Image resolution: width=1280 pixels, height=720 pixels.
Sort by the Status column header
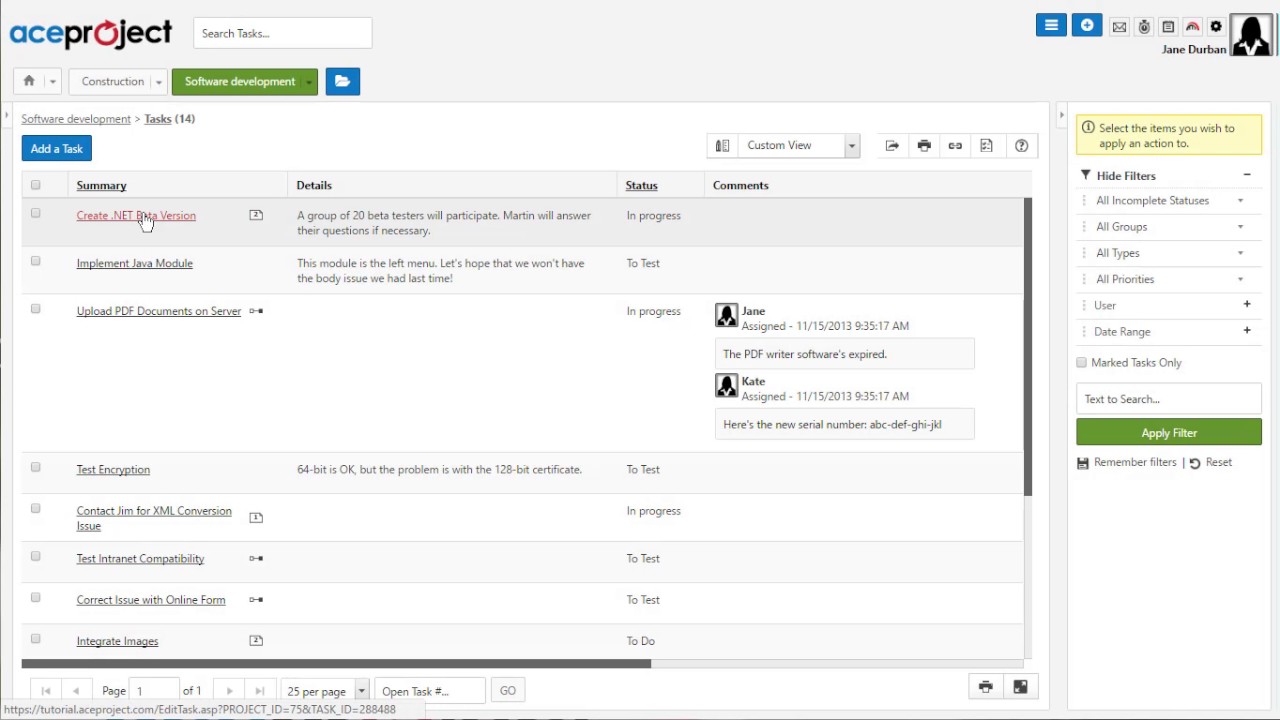(641, 185)
